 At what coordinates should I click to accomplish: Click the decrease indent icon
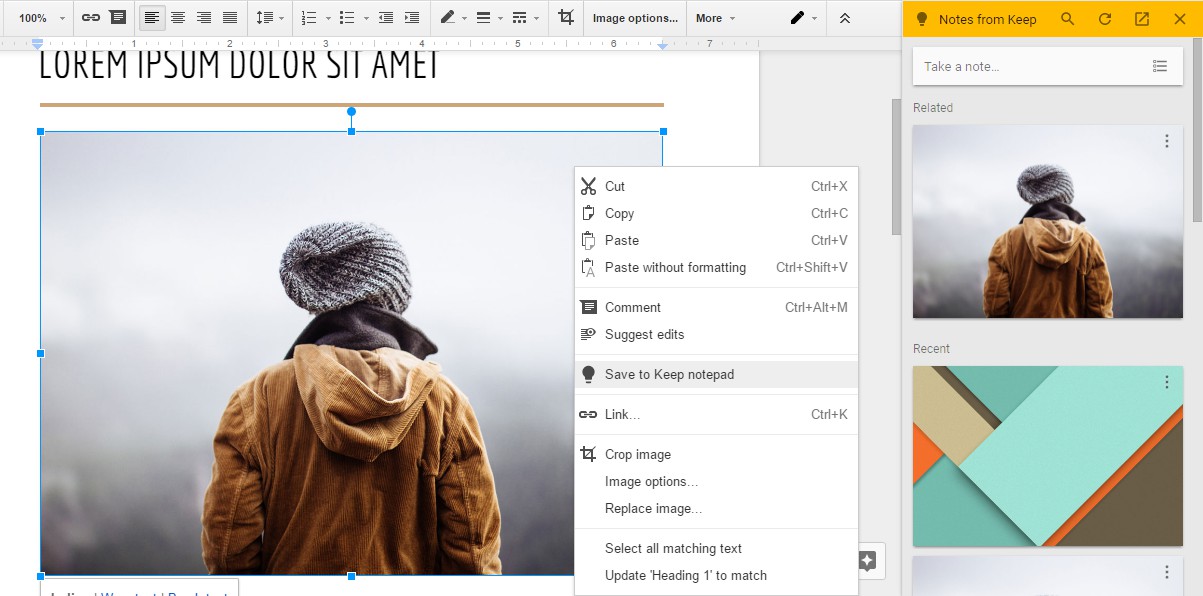pos(386,18)
